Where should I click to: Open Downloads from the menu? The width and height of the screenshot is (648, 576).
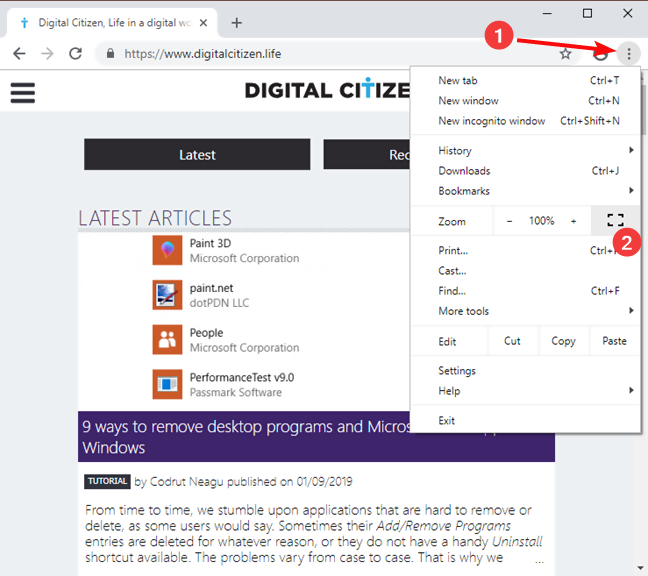(526, 171)
